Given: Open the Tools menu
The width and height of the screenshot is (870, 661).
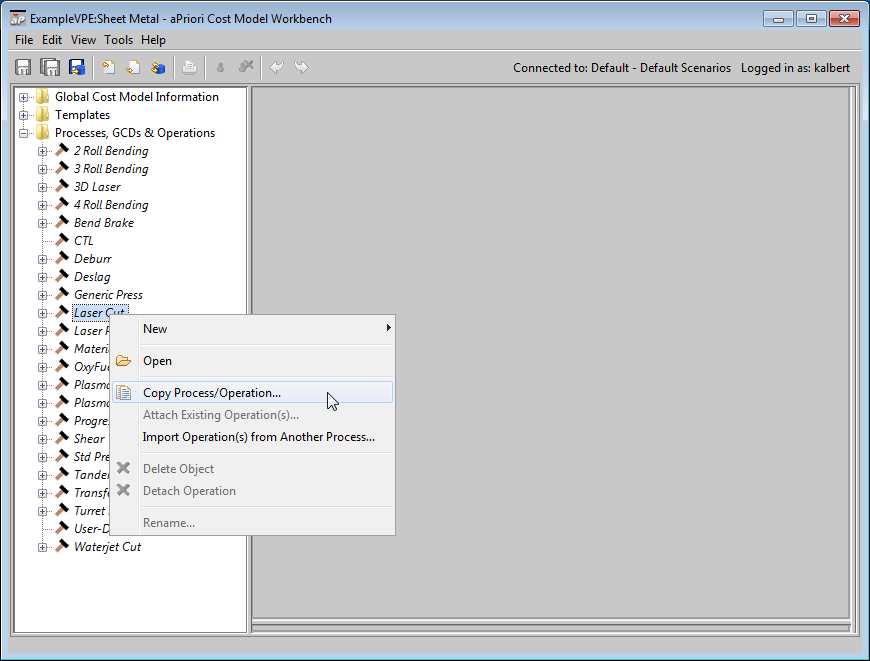Looking at the screenshot, I should [118, 40].
